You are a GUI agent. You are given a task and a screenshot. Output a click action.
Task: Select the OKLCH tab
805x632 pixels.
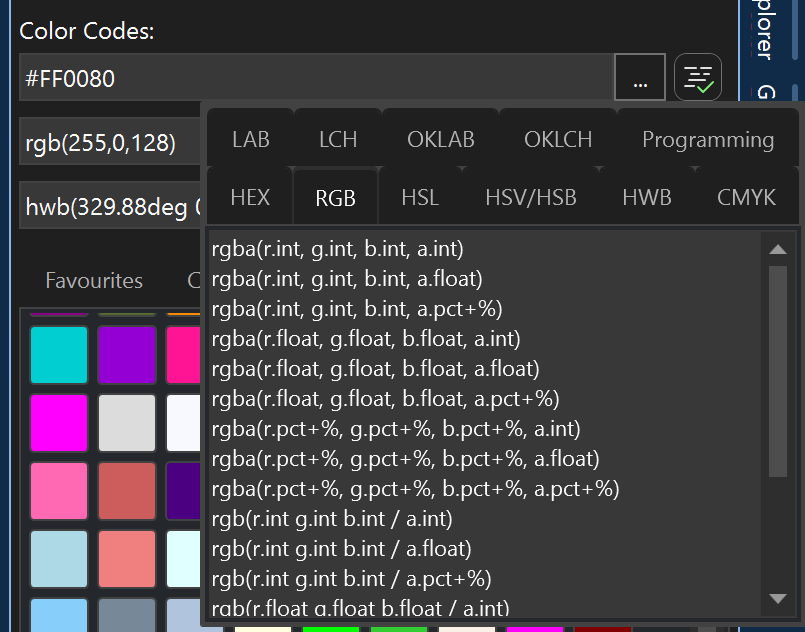point(558,139)
